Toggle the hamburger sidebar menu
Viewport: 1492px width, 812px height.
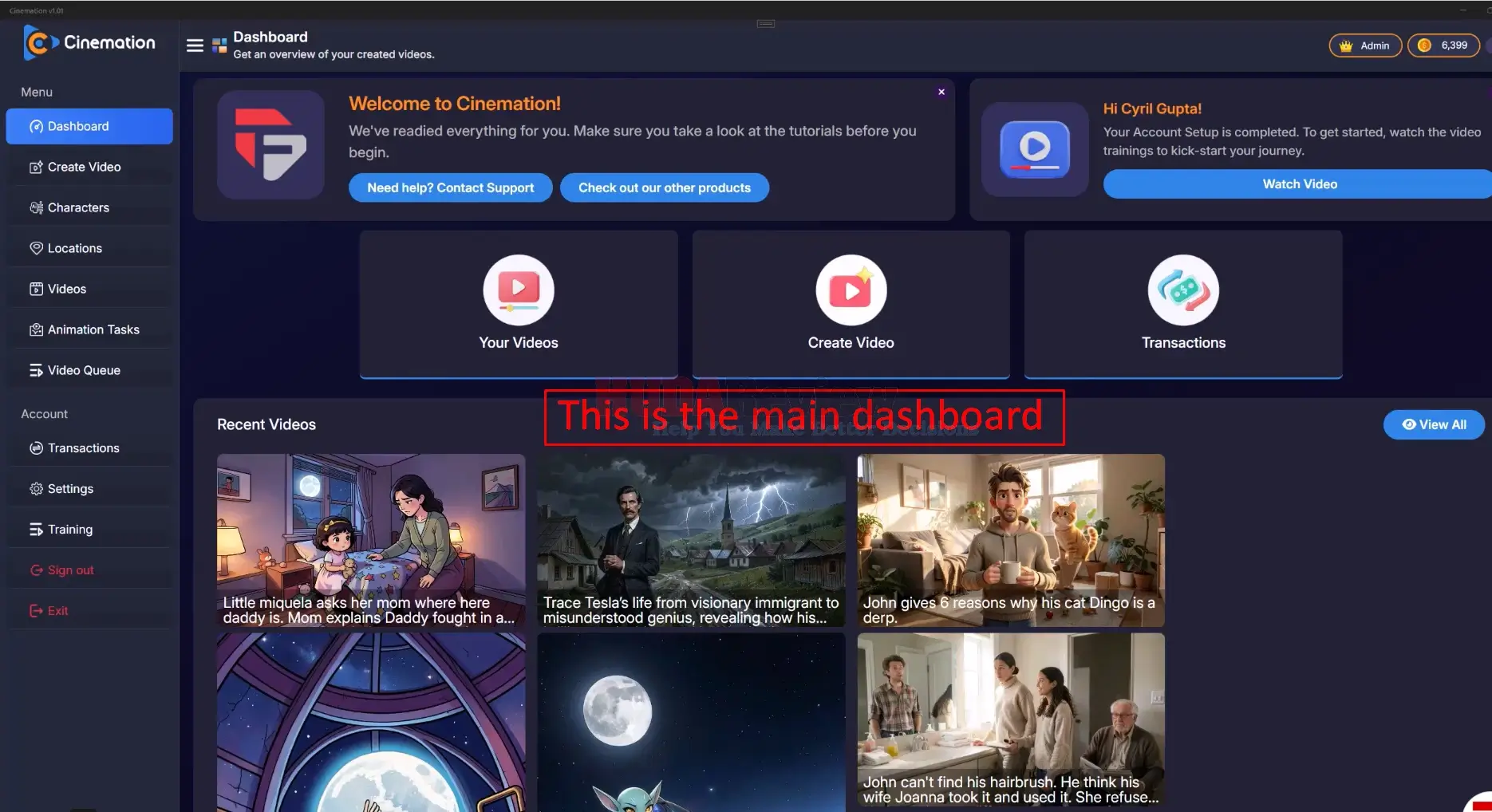point(195,45)
